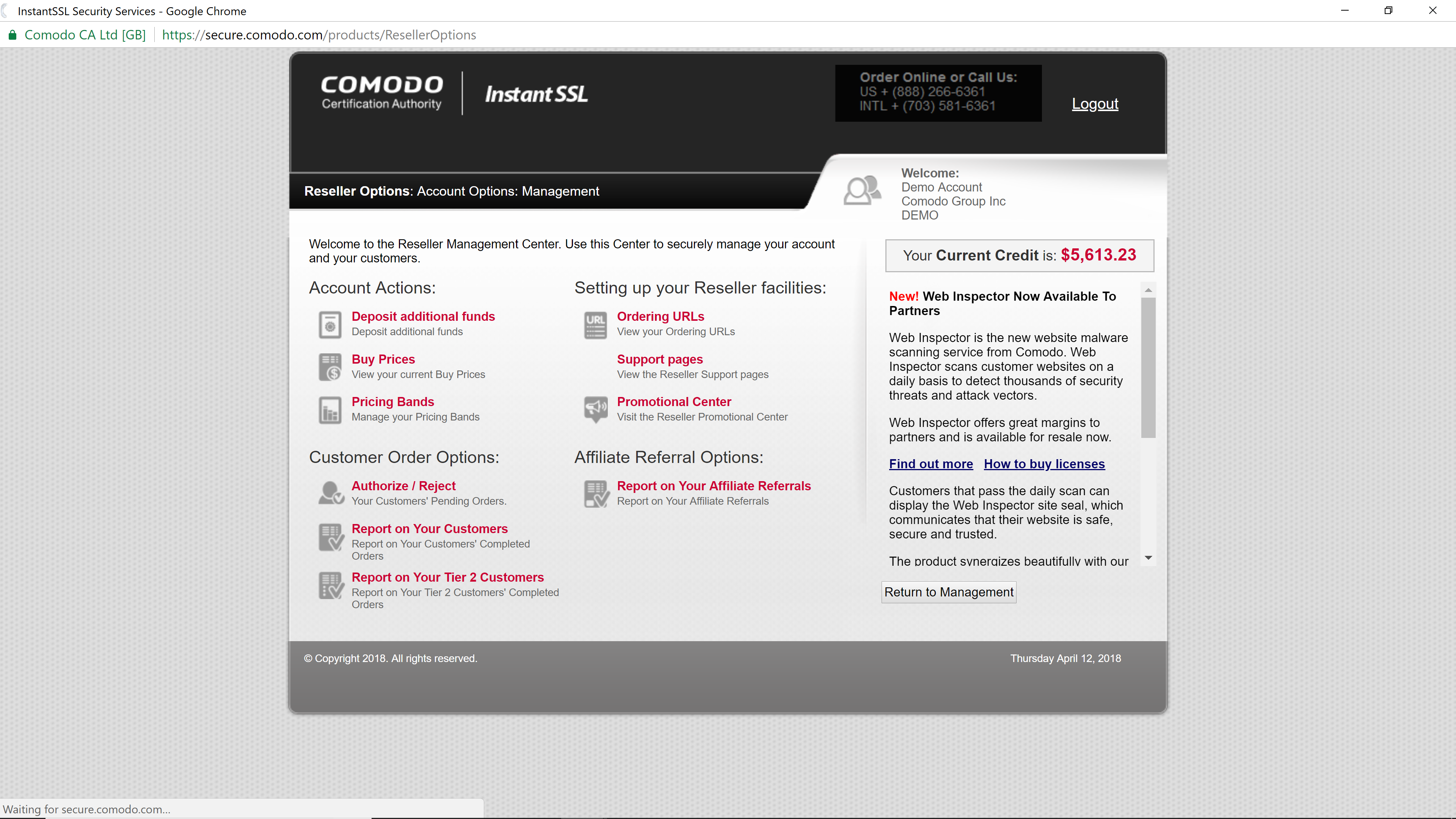Open Authorize / Reject pending orders
The height and width of the screenshot is (819, 1456).
point(403,486)
